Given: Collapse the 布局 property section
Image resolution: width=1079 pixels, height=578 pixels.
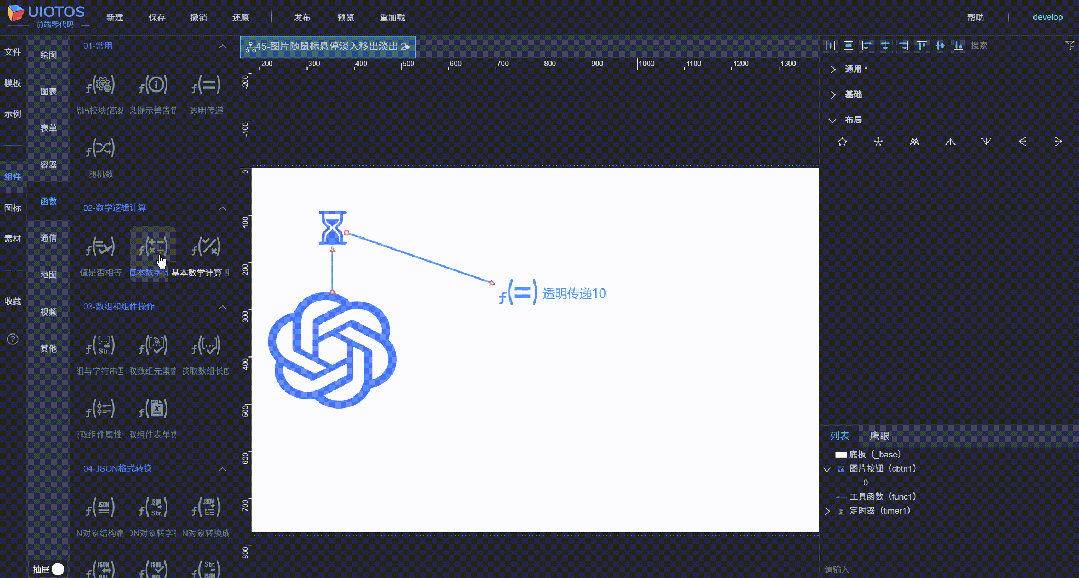Looking at the screenshot, I should [x=833, y=120].
